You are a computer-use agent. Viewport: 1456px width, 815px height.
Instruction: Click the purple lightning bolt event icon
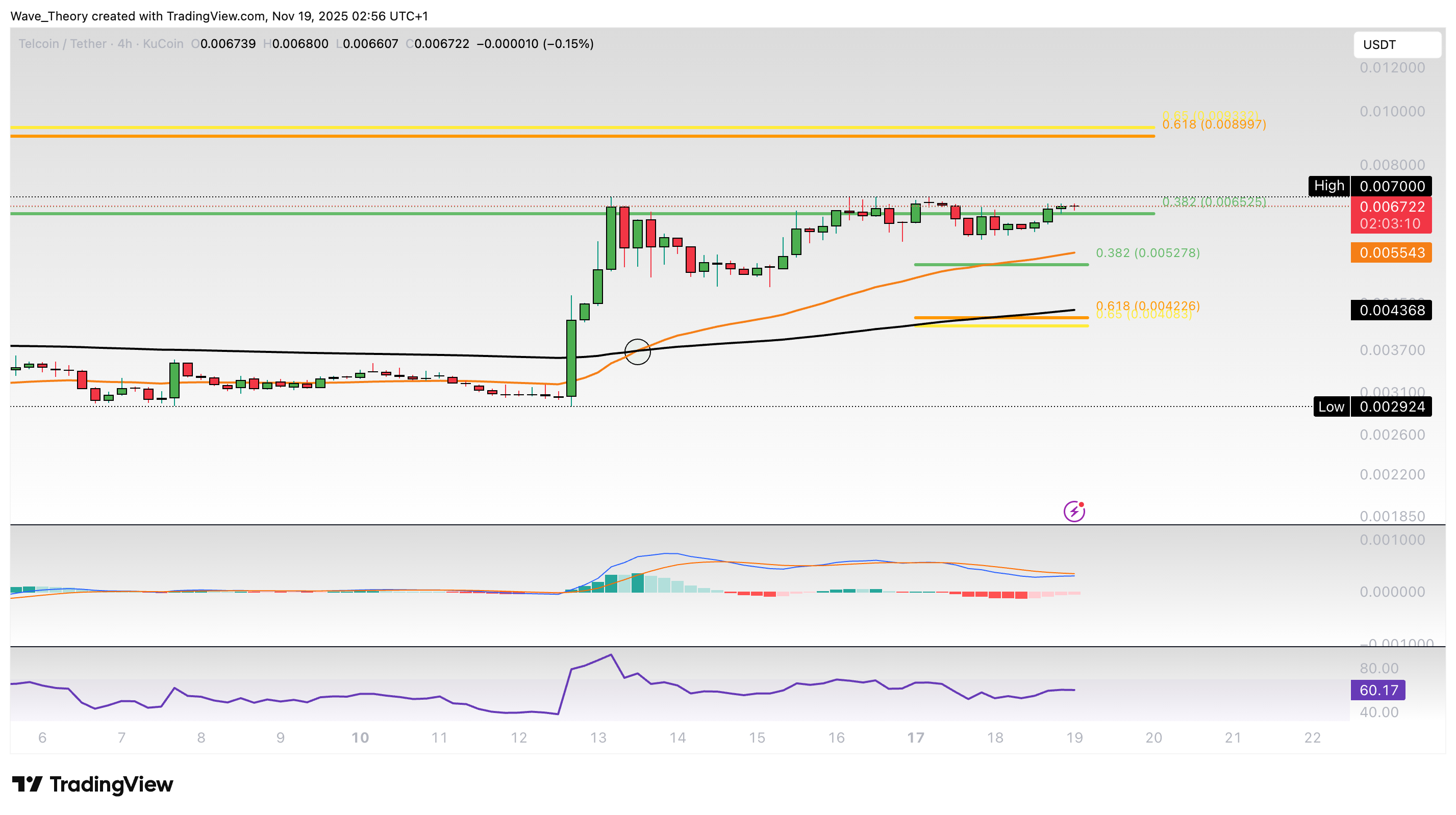(x=1074, y=512)
